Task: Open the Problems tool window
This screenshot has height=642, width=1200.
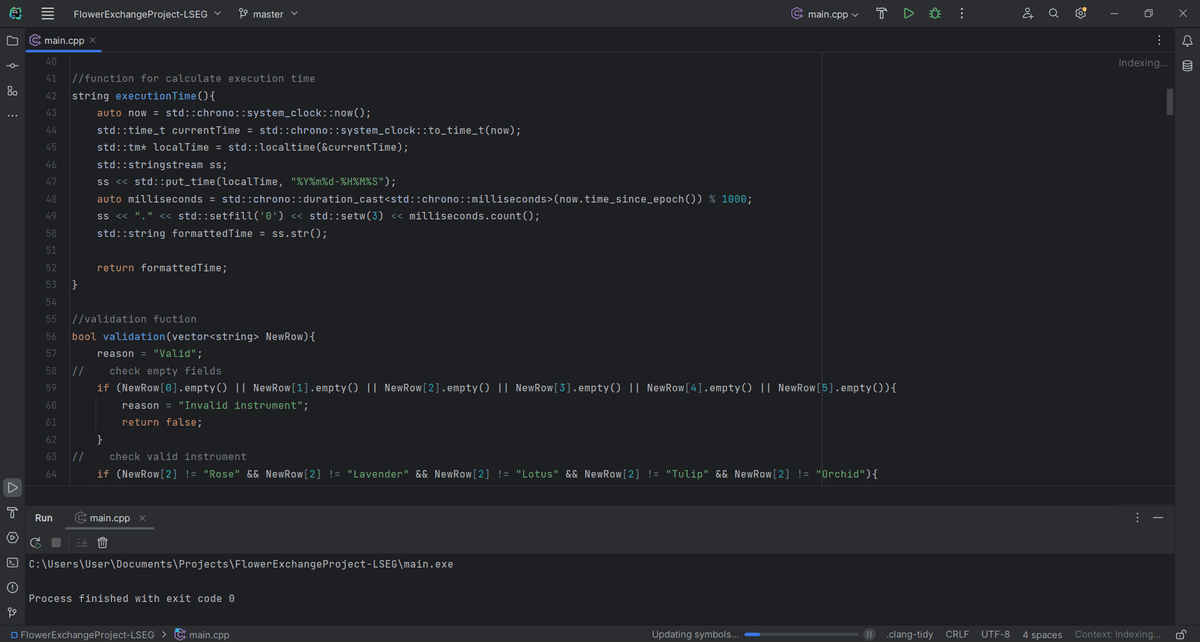Action: (x=11, y=587)
